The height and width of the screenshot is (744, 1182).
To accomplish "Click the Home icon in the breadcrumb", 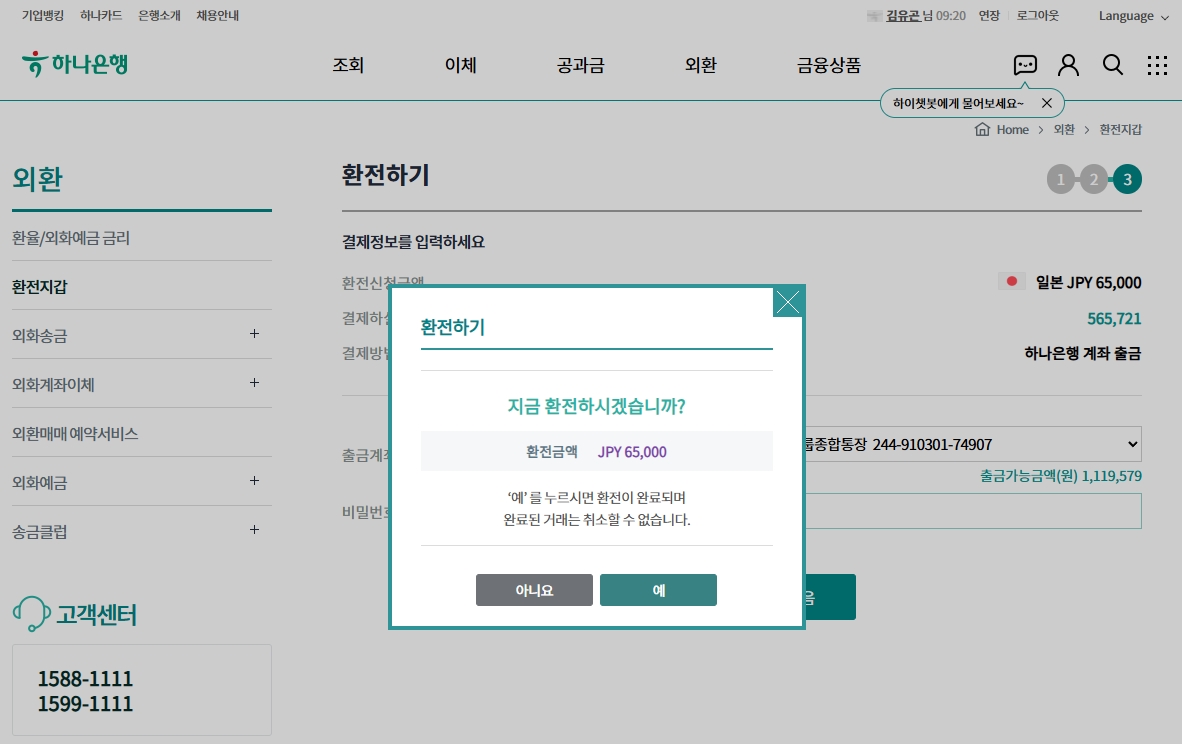I will 983,129.
